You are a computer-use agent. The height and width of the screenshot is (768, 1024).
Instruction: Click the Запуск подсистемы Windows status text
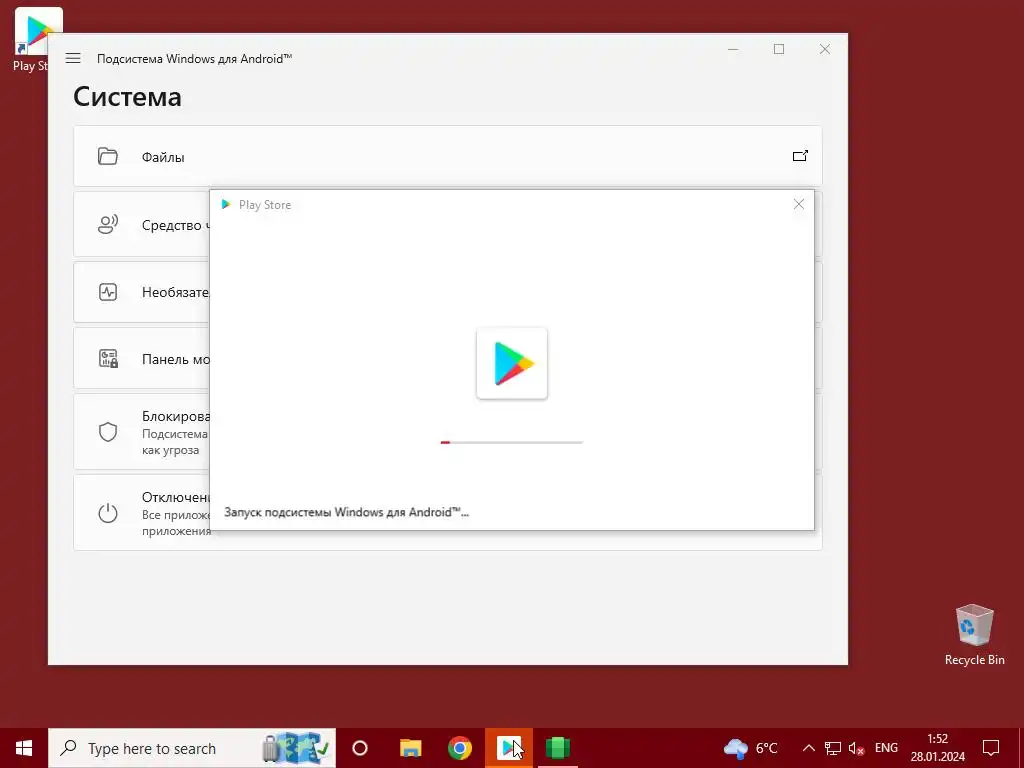point(346,512)
